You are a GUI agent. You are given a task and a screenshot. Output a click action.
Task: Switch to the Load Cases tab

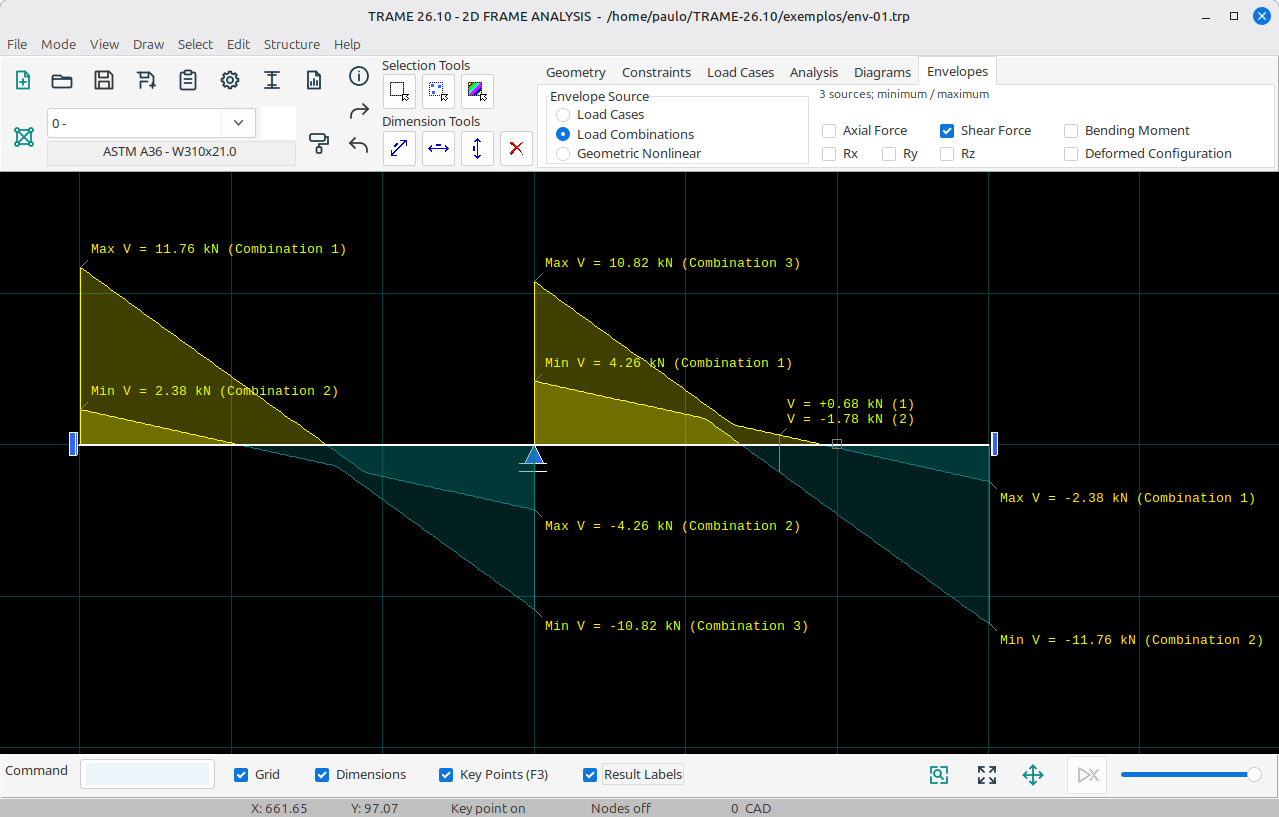tap(740, 72)
